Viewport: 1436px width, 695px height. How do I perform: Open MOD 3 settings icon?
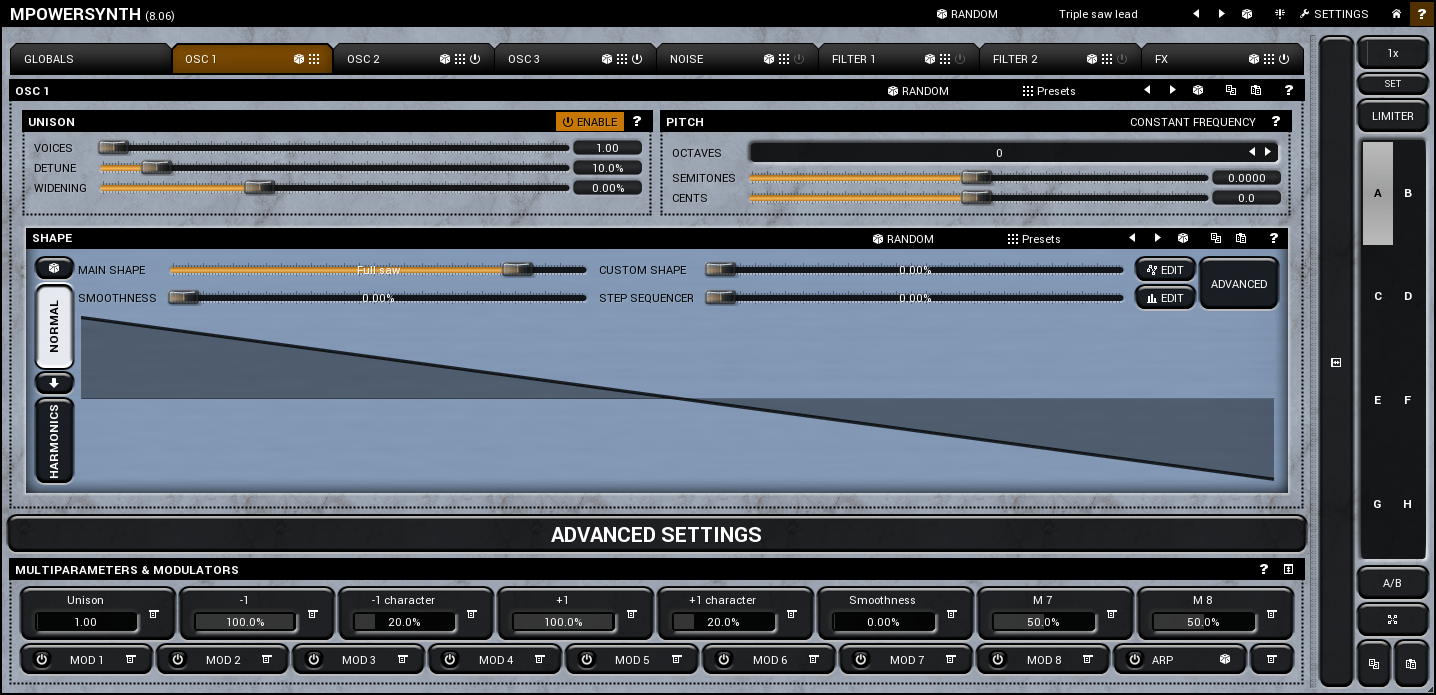pyautogui.click(x=403, y=659)
